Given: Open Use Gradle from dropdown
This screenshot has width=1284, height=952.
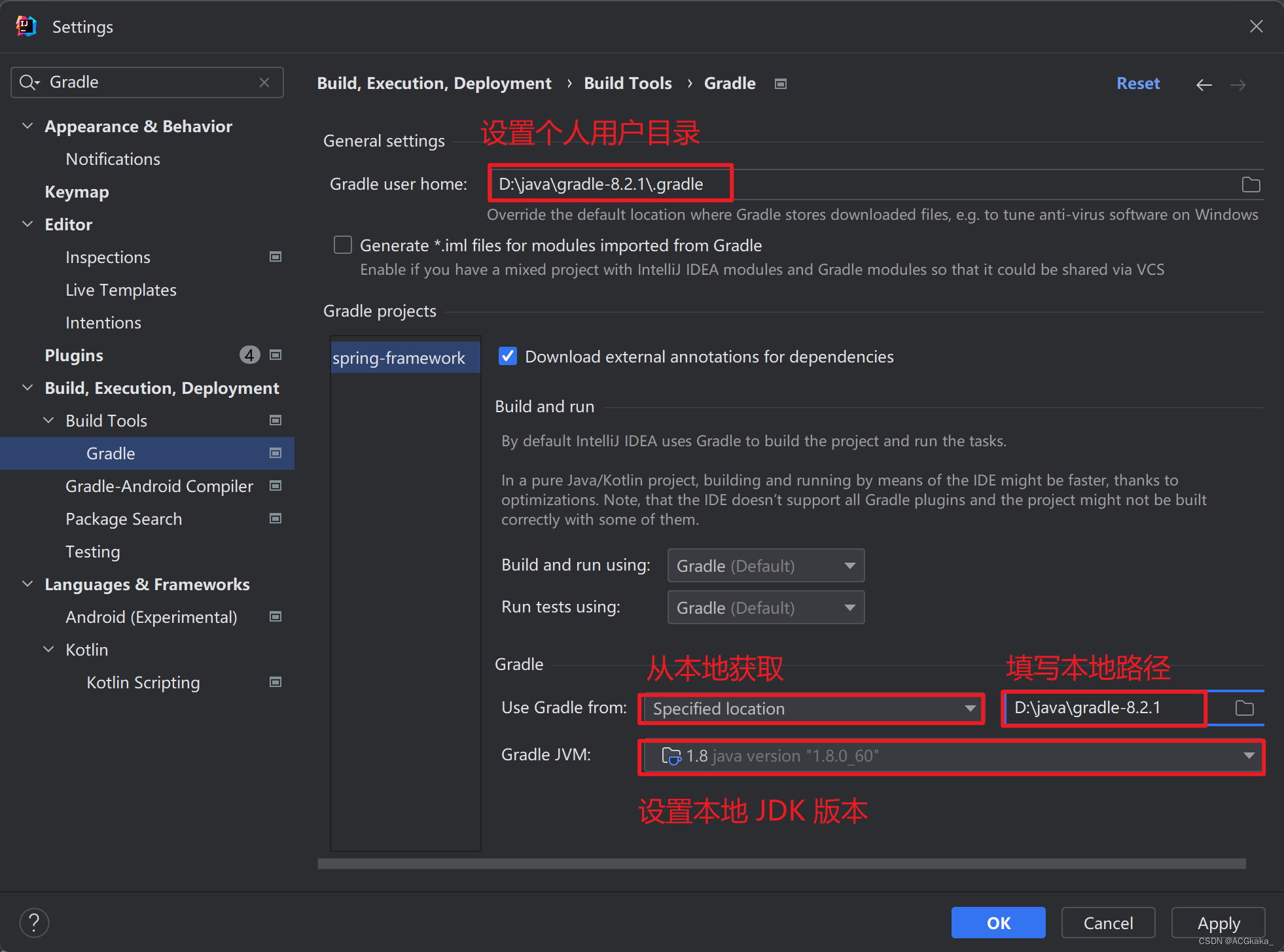Looking at the screenshot, I should coord(811,709).
